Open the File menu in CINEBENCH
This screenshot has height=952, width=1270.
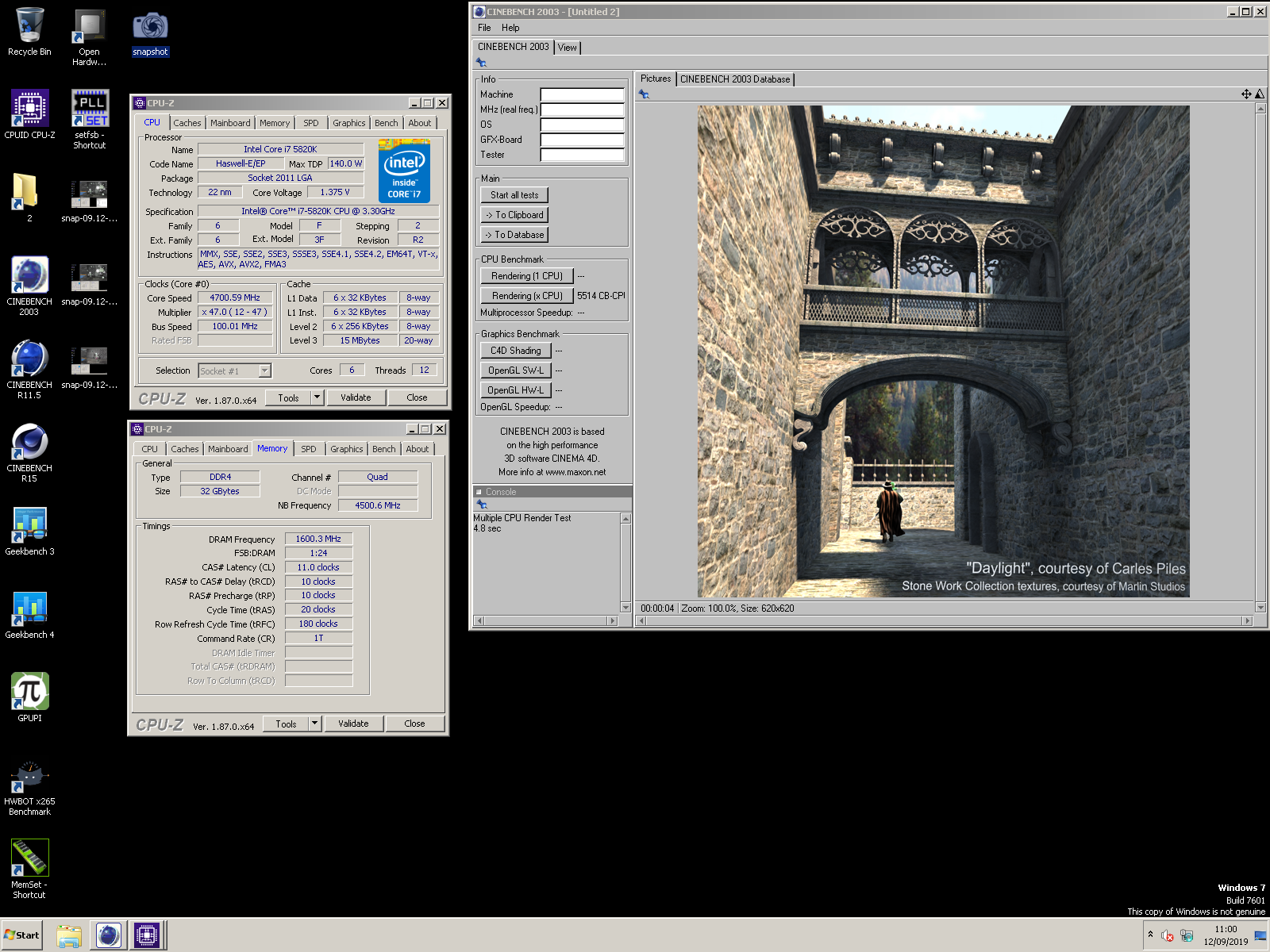[484, 28]
